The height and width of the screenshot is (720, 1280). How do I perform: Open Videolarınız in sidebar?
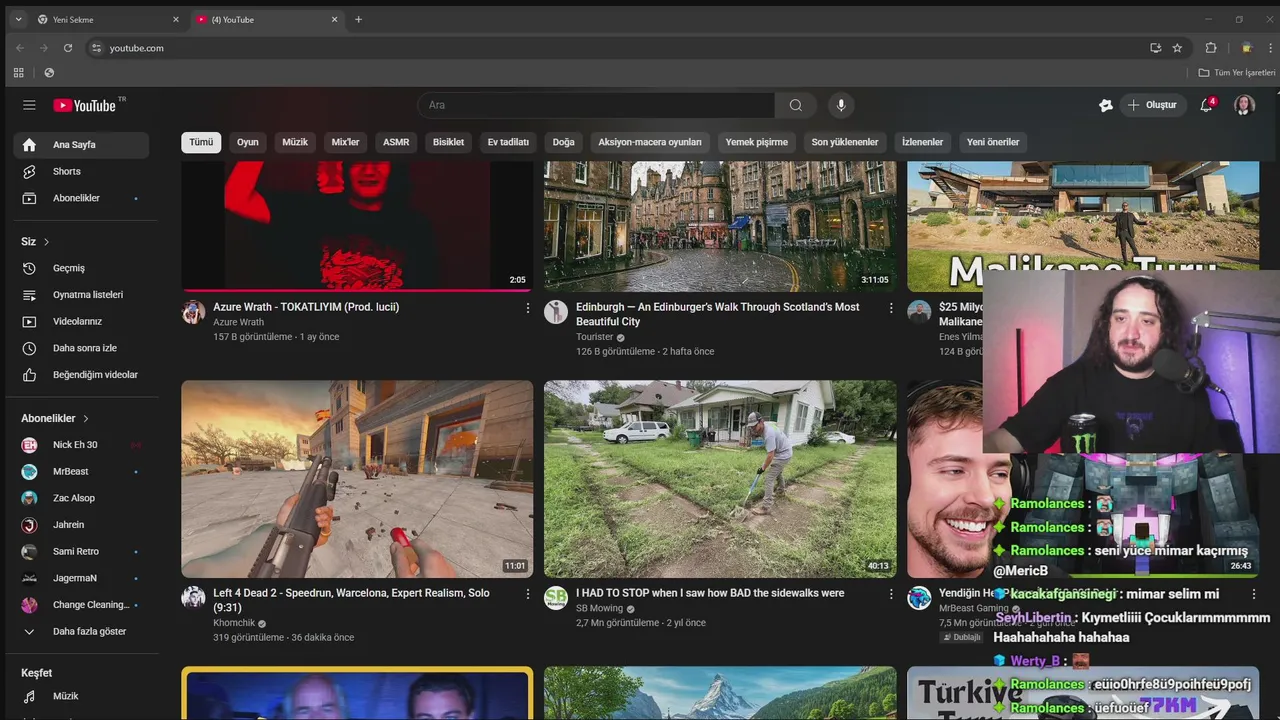81,321
